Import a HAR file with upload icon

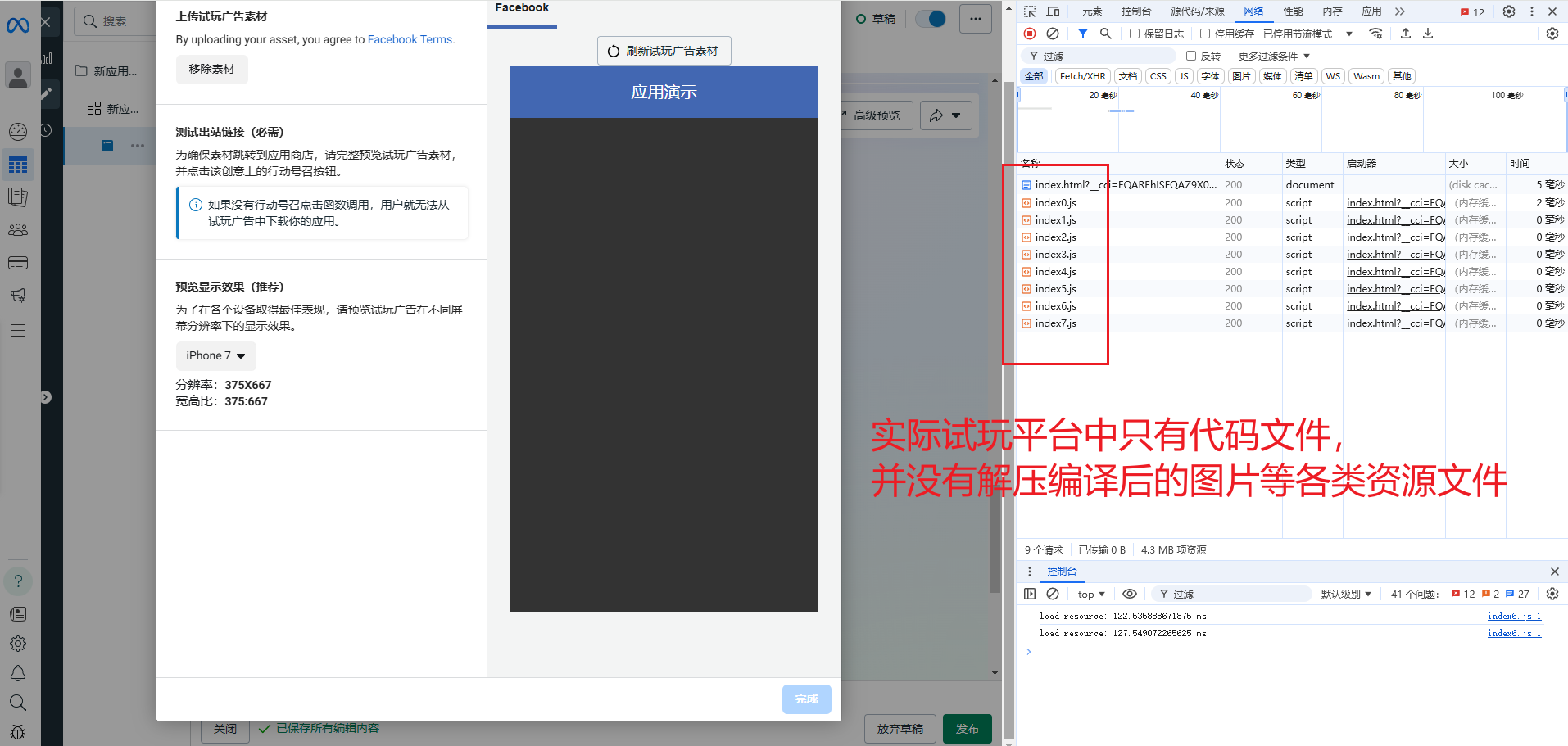tap(1406, 34)
